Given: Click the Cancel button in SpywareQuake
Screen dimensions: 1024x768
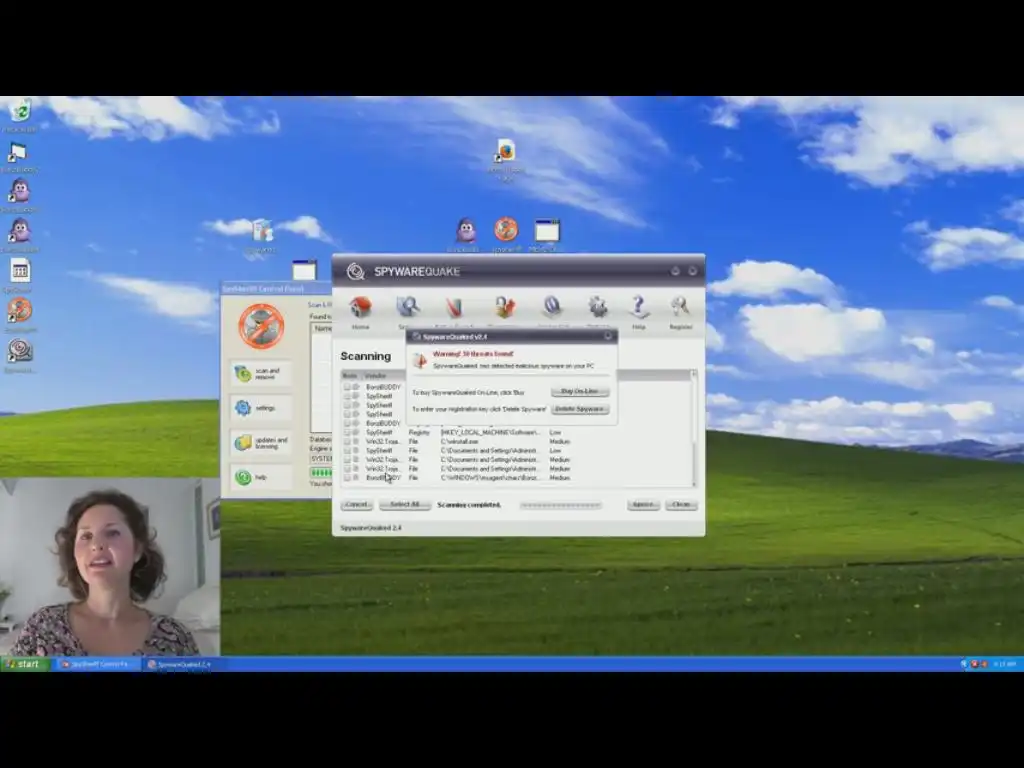Looking at the screenshot, I should [357, 505].
